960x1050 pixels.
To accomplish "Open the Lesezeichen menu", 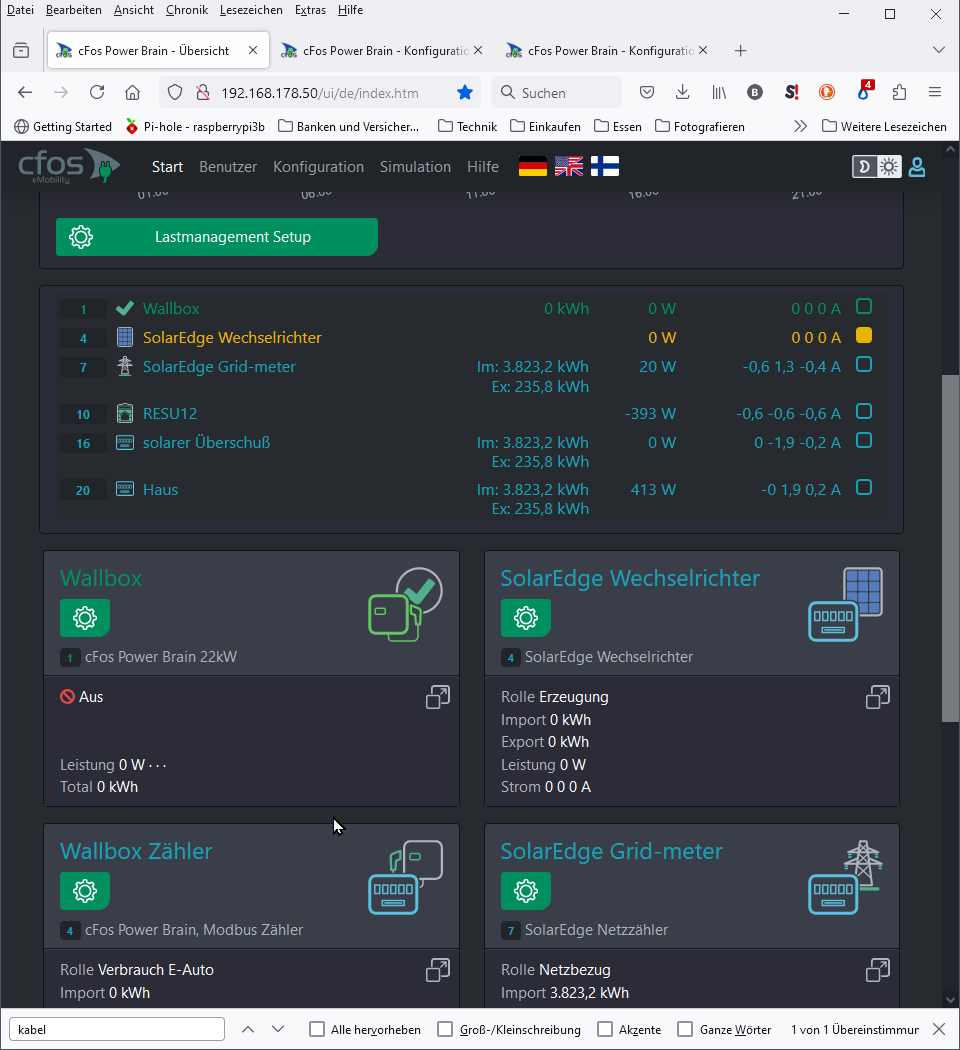I will [251, 10].
